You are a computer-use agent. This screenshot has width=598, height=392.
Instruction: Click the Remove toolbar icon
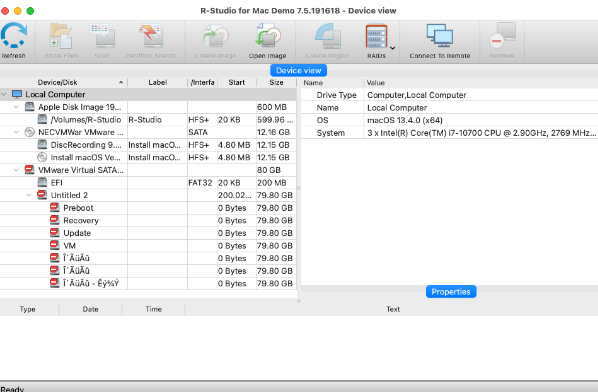502,36
